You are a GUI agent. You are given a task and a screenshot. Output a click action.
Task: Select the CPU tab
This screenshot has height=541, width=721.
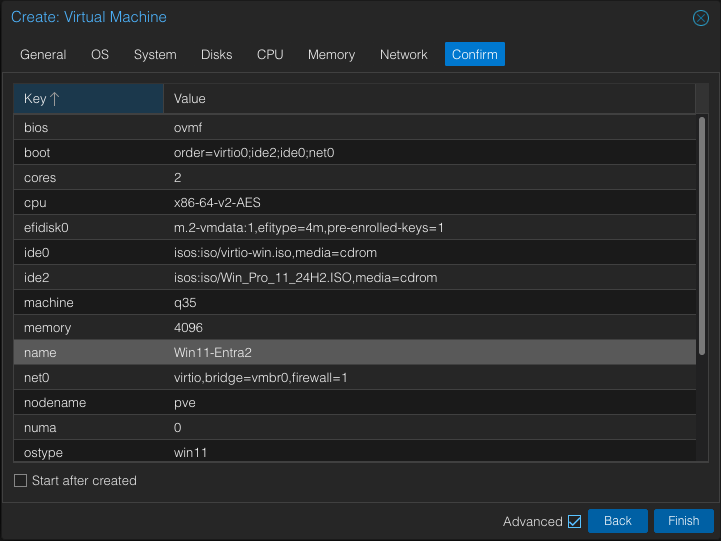point(270,55)
